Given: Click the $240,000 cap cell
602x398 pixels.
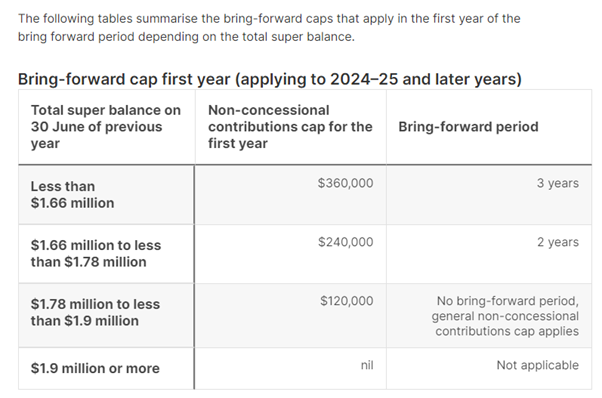Looking at the screenshot, I should (290, 254).
